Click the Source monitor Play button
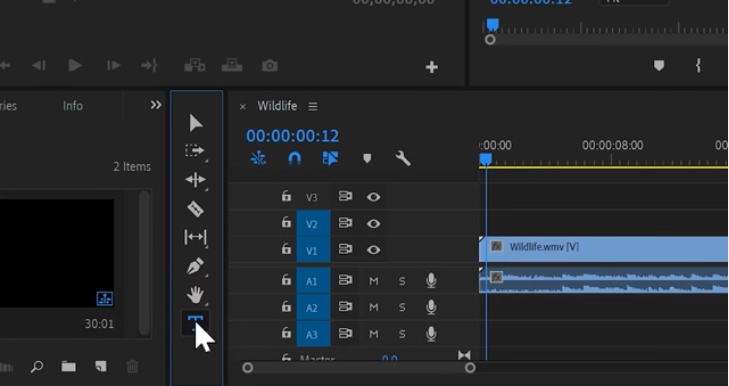 pos(75,66)
